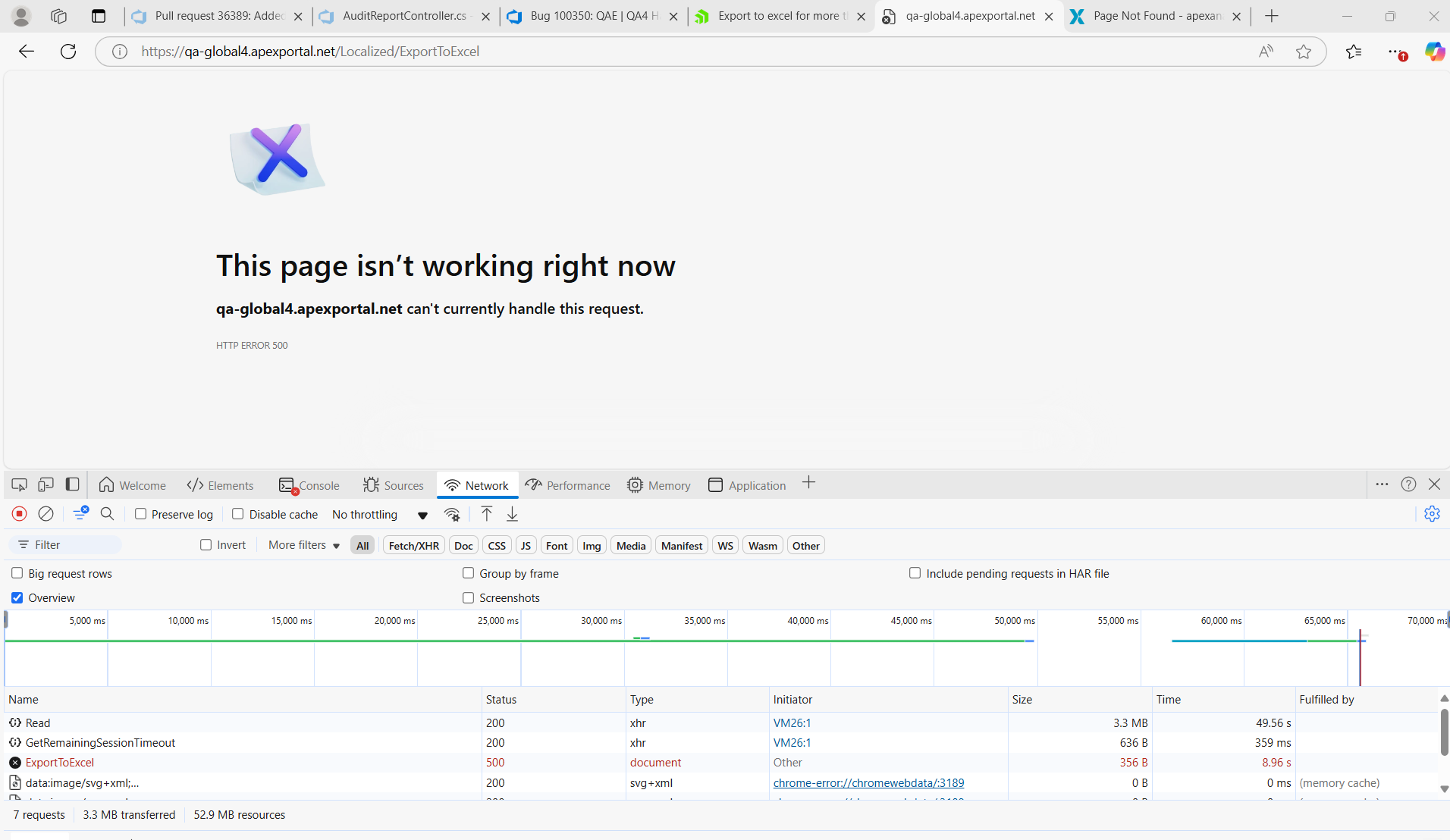The image size is (1450, 840).
Task: Refresh the page with reload button
Action: tap(68, 52)
